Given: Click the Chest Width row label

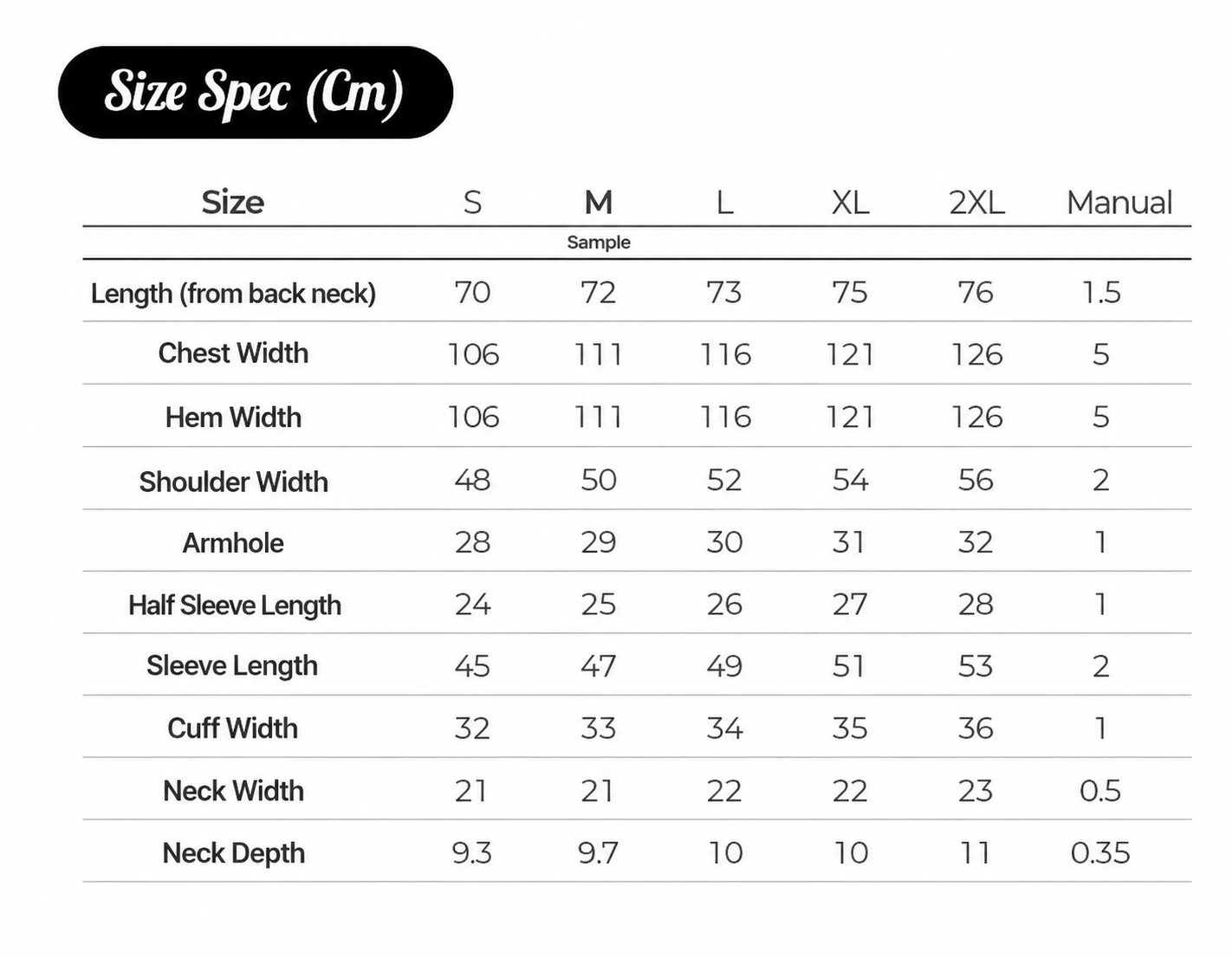Looking at the screenshot, I should (233, 353).
